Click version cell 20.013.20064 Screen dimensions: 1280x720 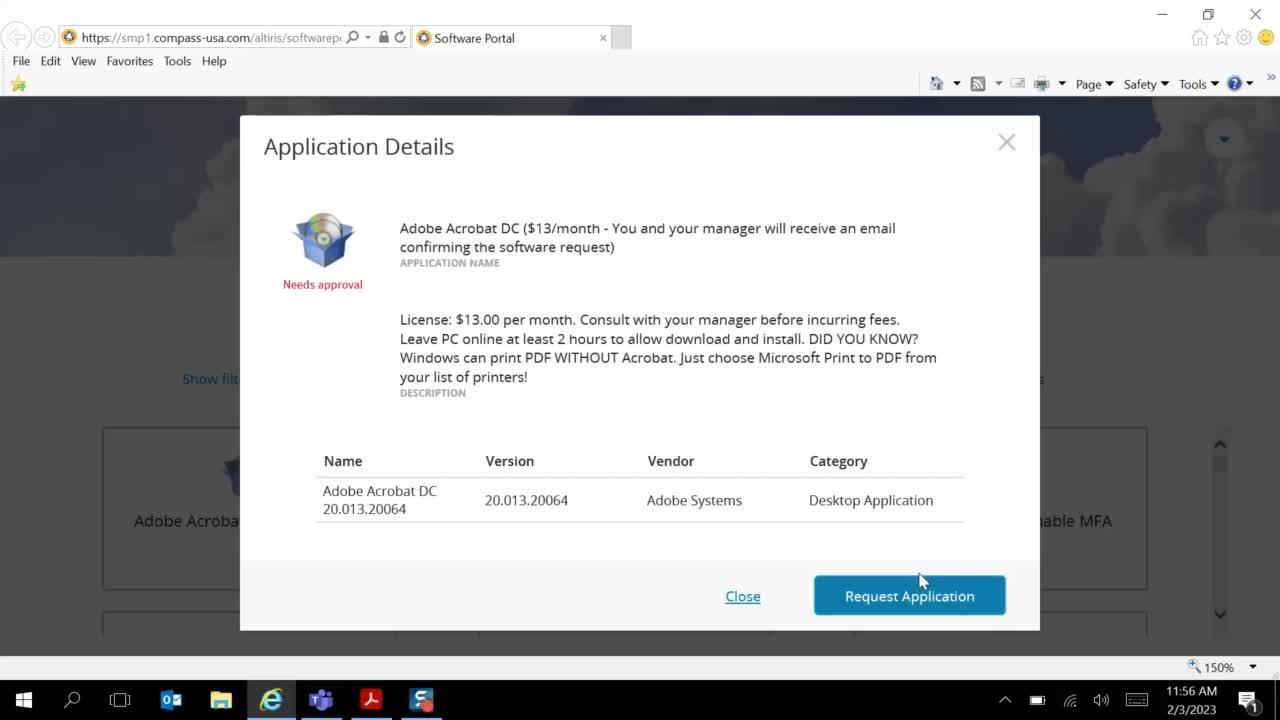coord(526,500)
